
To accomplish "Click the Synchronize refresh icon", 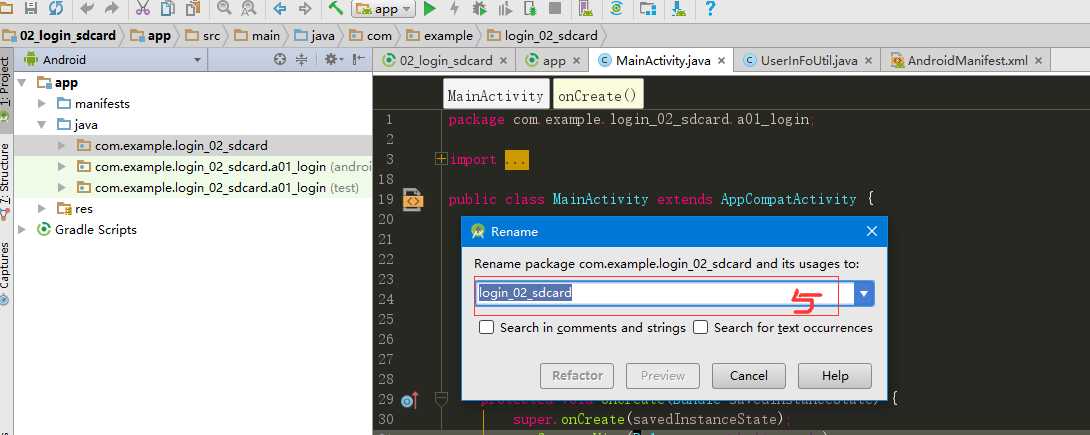I will pos(56,8).
